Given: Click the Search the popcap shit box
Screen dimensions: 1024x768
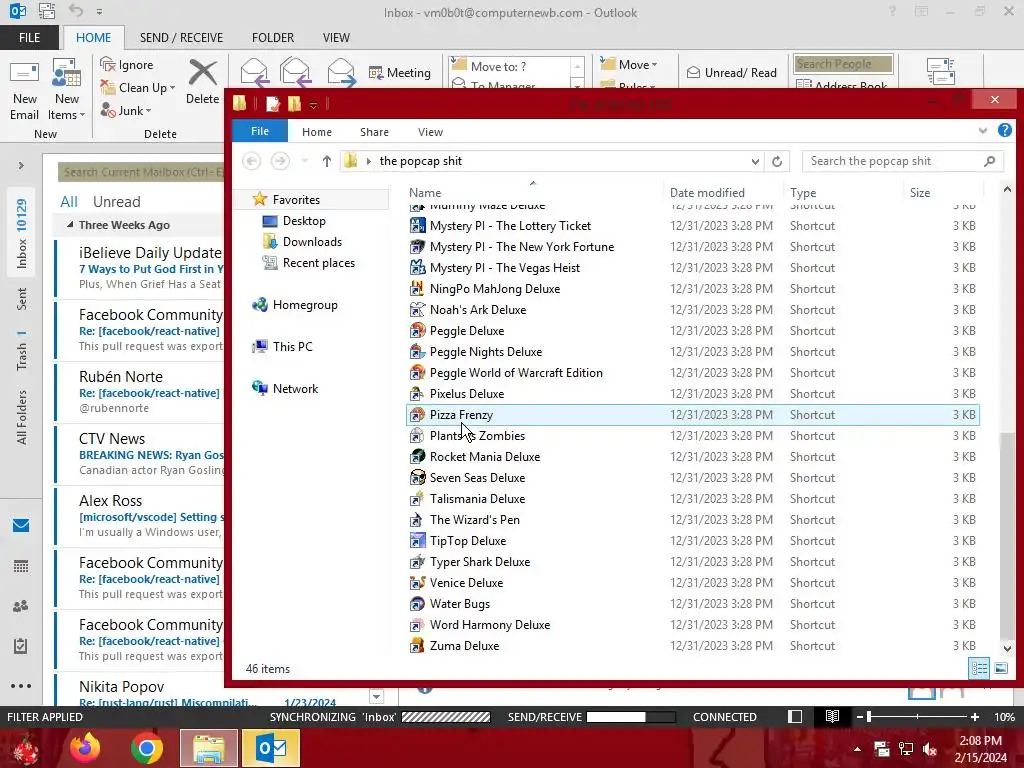Looking at the screenshot, I should coord(903,161).
